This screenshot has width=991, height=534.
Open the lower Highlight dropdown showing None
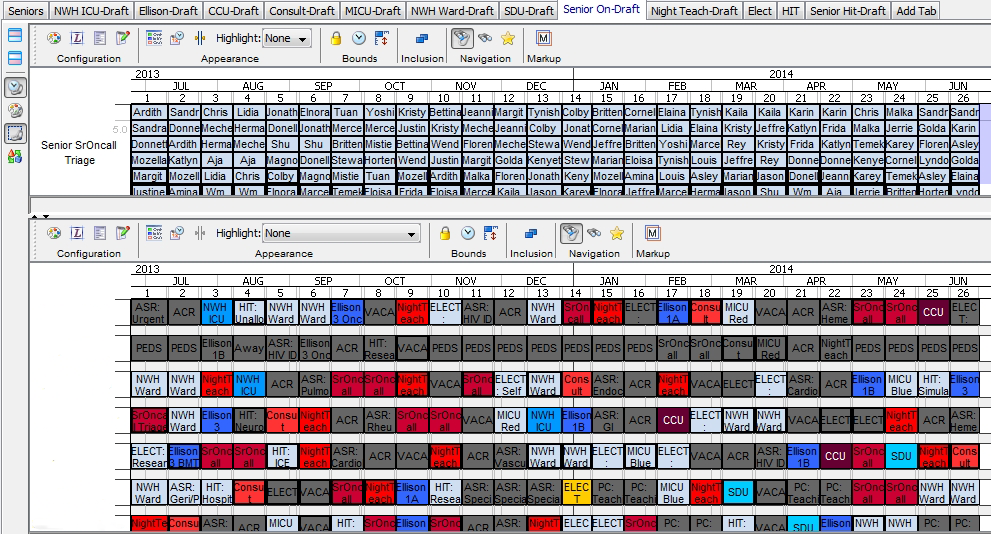pos(341,233)
